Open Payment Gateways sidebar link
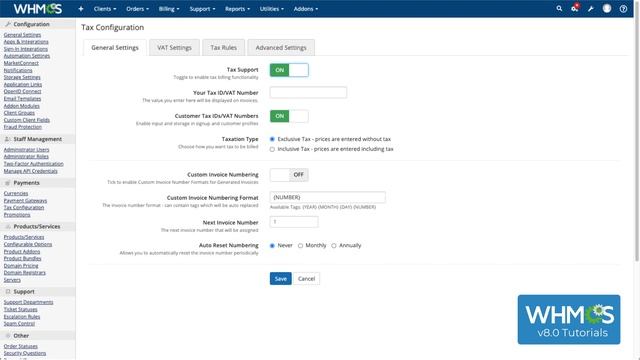This screenshot has height=360, width=640. pos(25,201)
